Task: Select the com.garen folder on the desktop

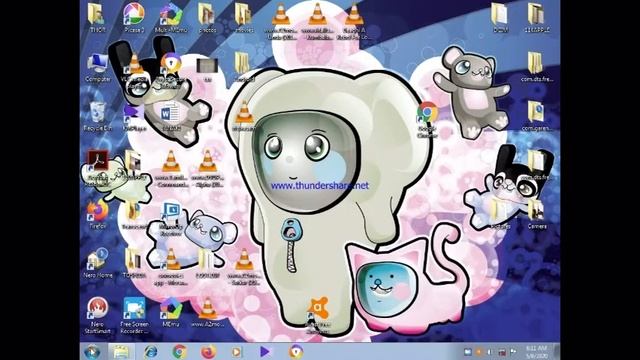Action: click(537, 116)
